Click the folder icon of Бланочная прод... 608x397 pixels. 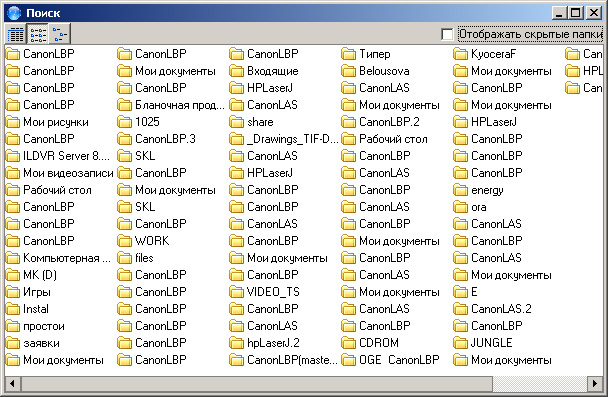(x=124, y=105)
